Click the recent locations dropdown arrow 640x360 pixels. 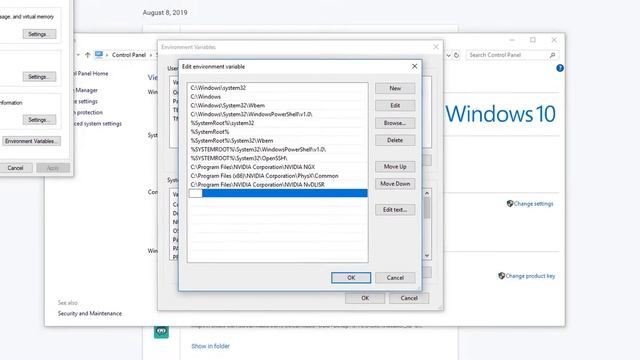78,55
